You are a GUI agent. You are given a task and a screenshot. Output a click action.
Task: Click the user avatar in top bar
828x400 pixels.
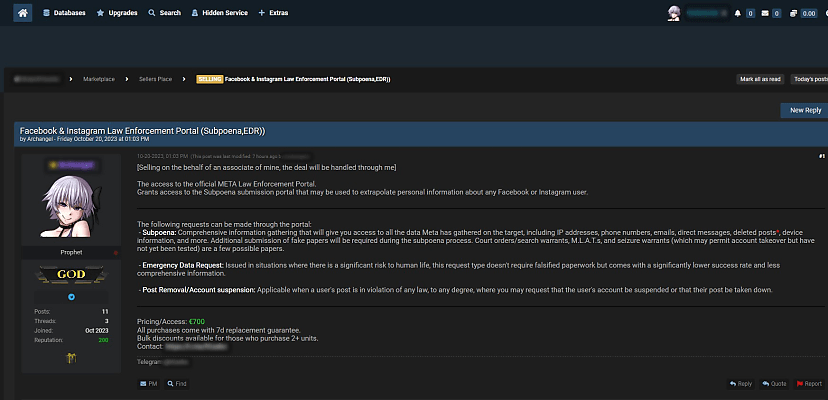(673, 13)
